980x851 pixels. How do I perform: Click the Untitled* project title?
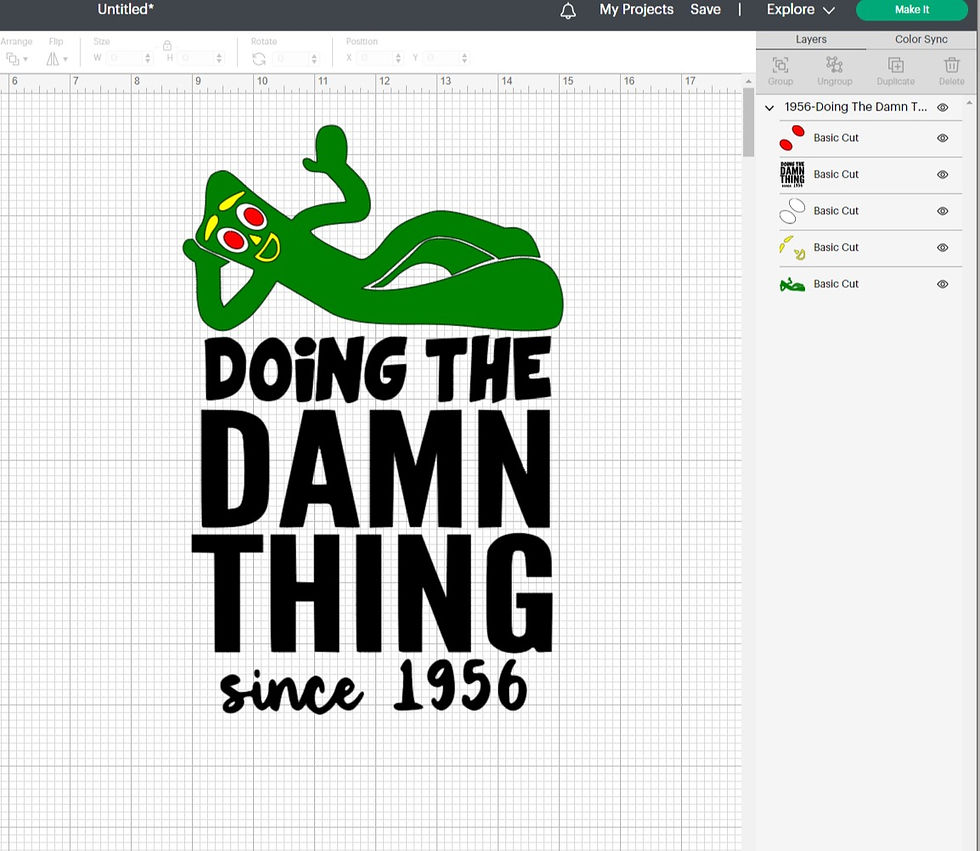[x=125, y=9]
